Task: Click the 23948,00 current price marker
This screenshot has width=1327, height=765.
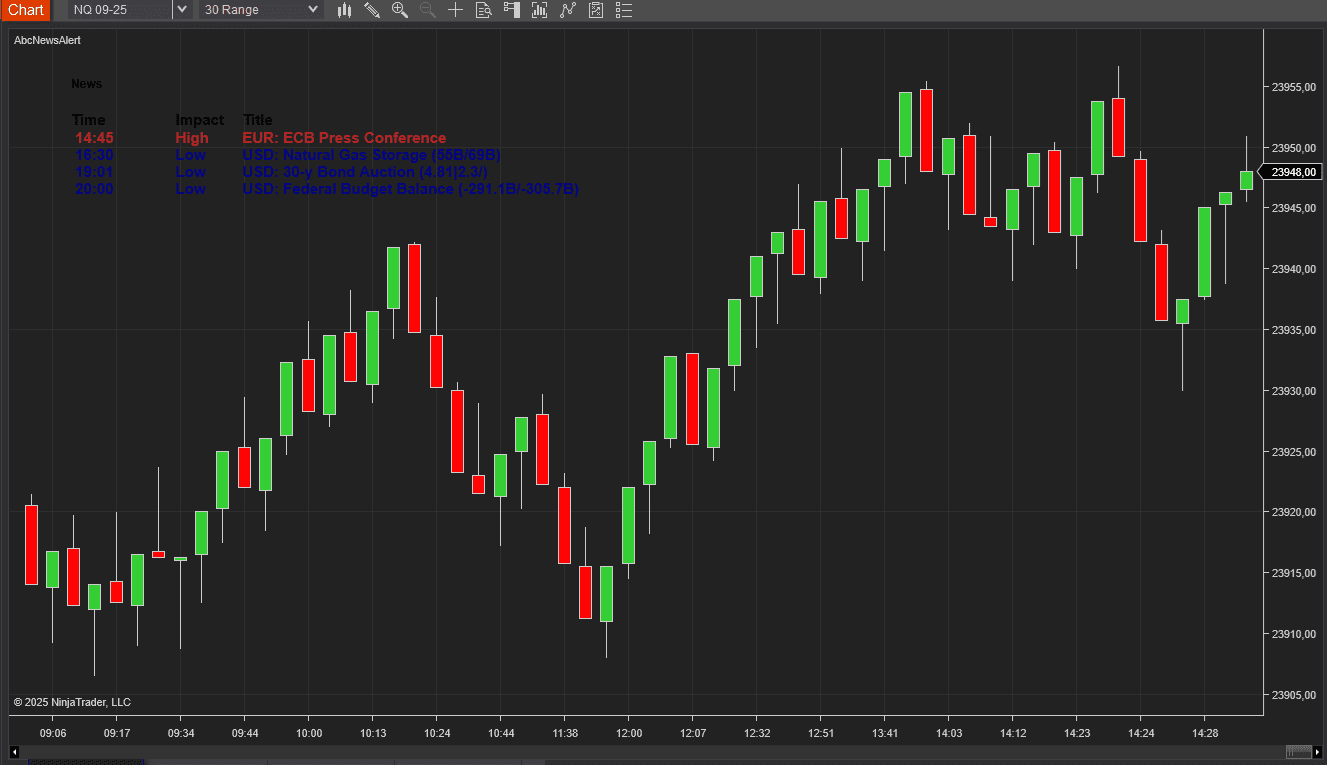Action: tap(1293, 172)
